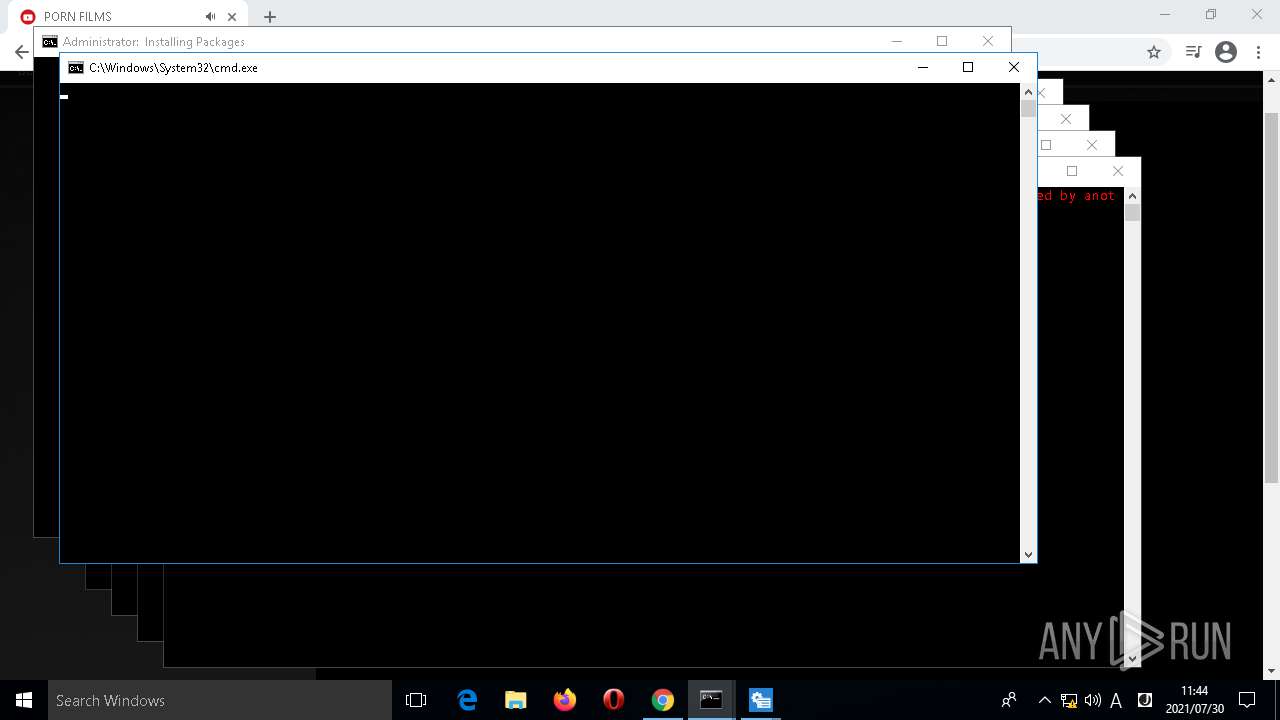This screenshot has width=1280, height=720.
Task: Minimize the Chrome browser window
Action: (x=1165, y=14)
